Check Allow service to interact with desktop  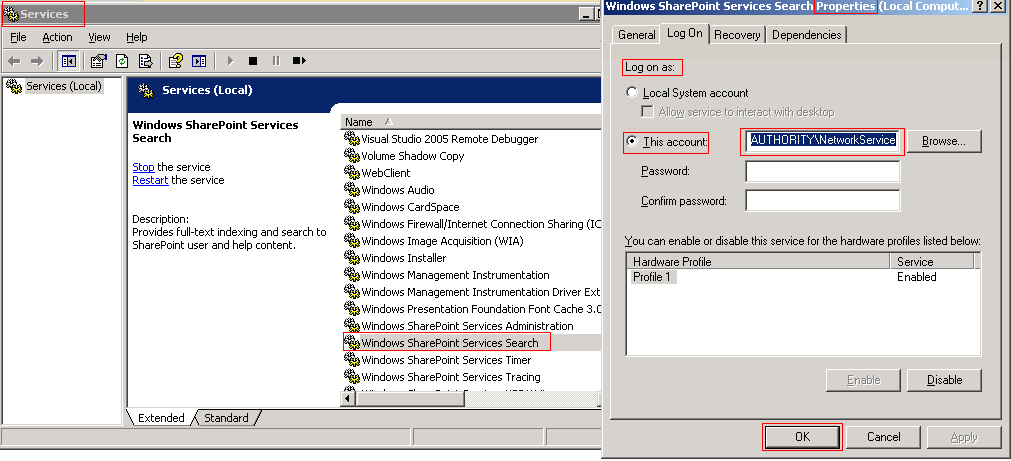click(x=647, y=112)
